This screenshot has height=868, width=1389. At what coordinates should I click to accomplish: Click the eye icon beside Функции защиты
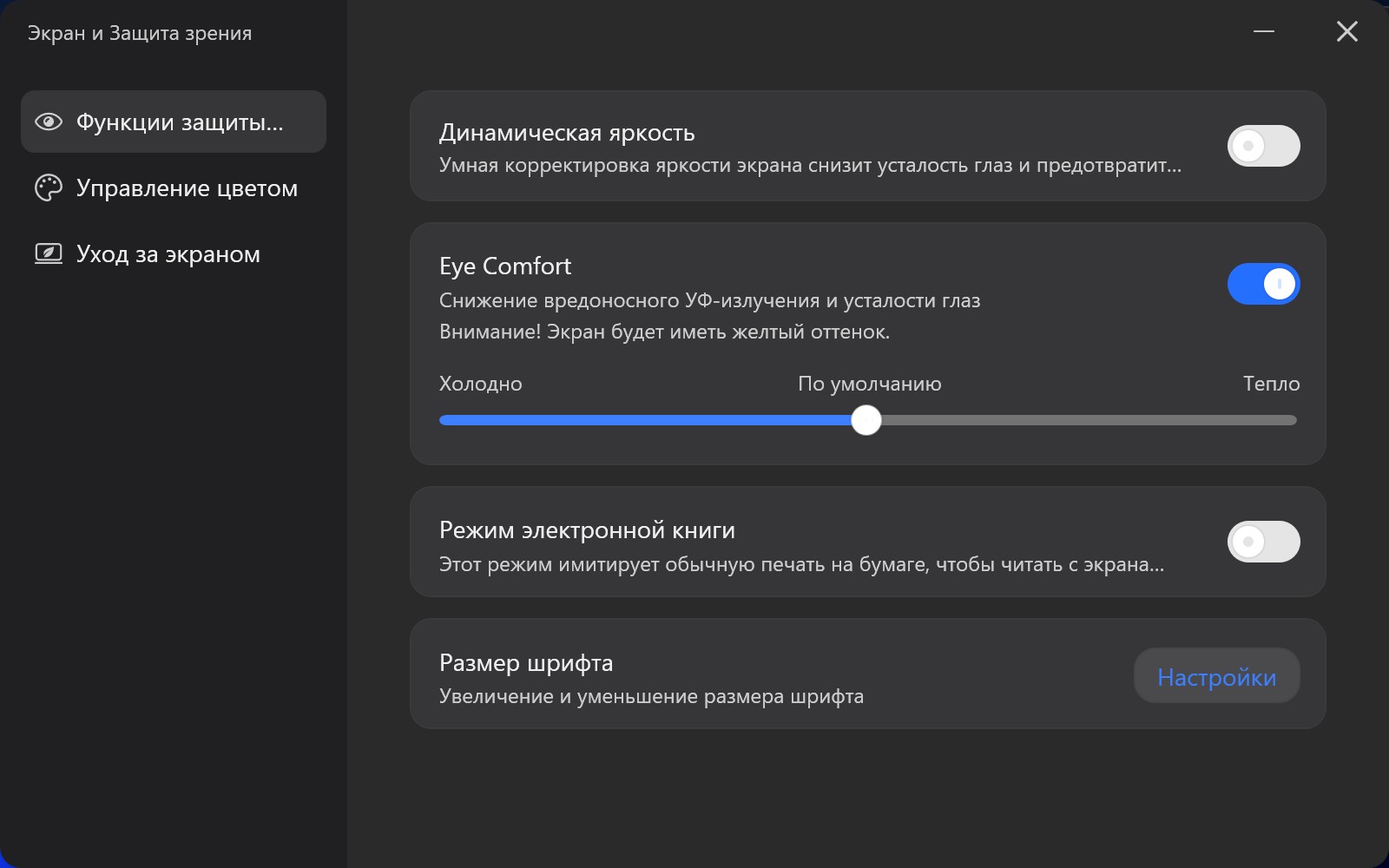[x=49, y=122]
